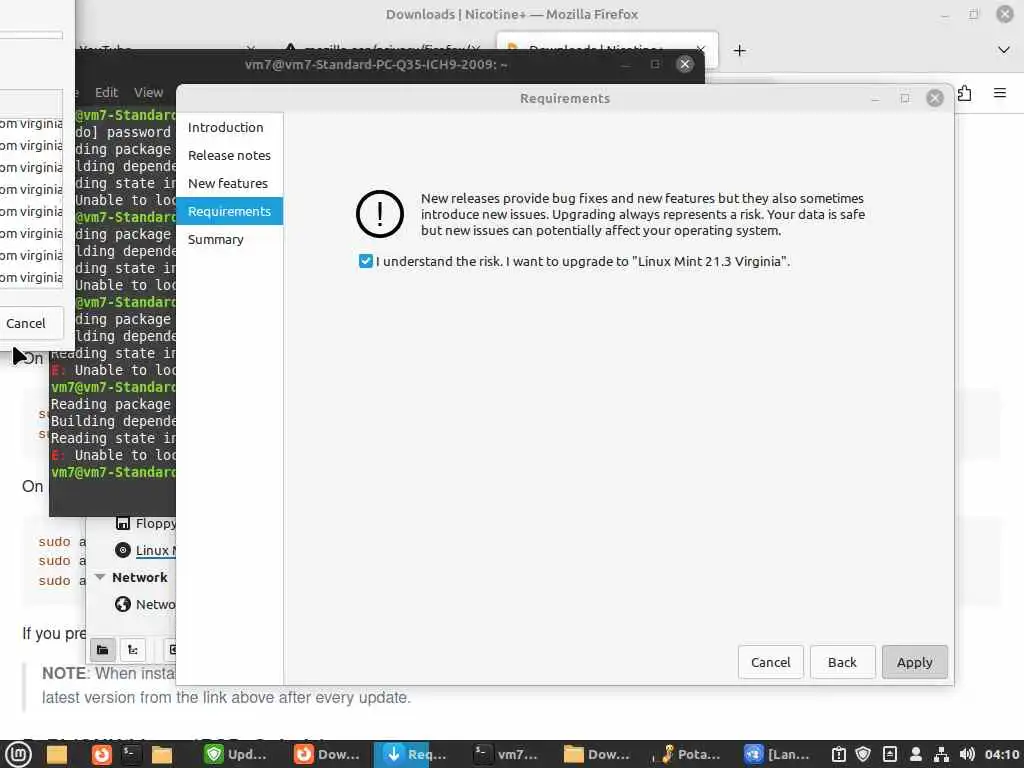Select the Network globe item in sidebar
Screen dimensions: 1024x768
point(145,604)
